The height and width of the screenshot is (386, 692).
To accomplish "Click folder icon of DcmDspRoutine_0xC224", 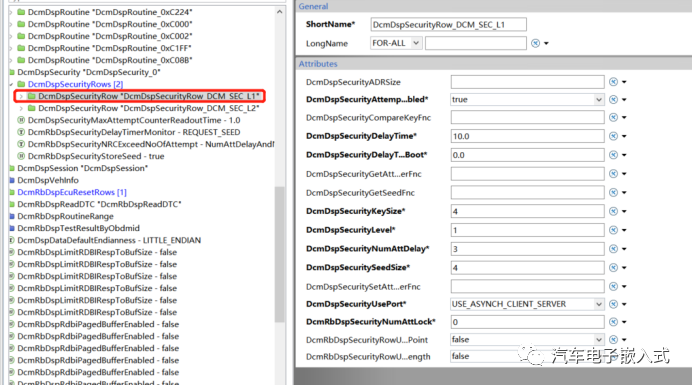I will click(21, 12).
